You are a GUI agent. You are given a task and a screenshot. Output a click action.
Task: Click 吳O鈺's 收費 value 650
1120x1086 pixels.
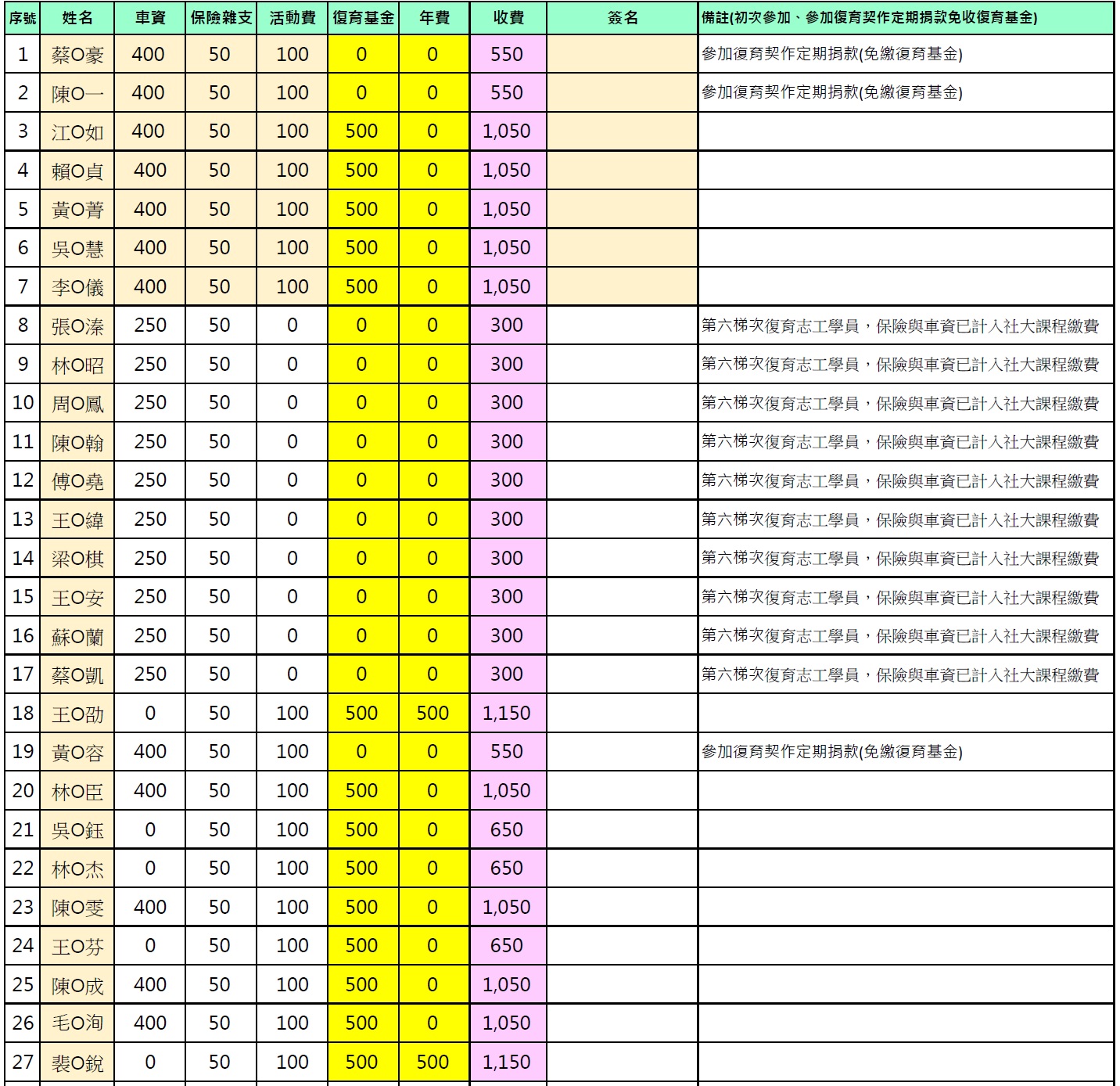[x=508, y=830]
